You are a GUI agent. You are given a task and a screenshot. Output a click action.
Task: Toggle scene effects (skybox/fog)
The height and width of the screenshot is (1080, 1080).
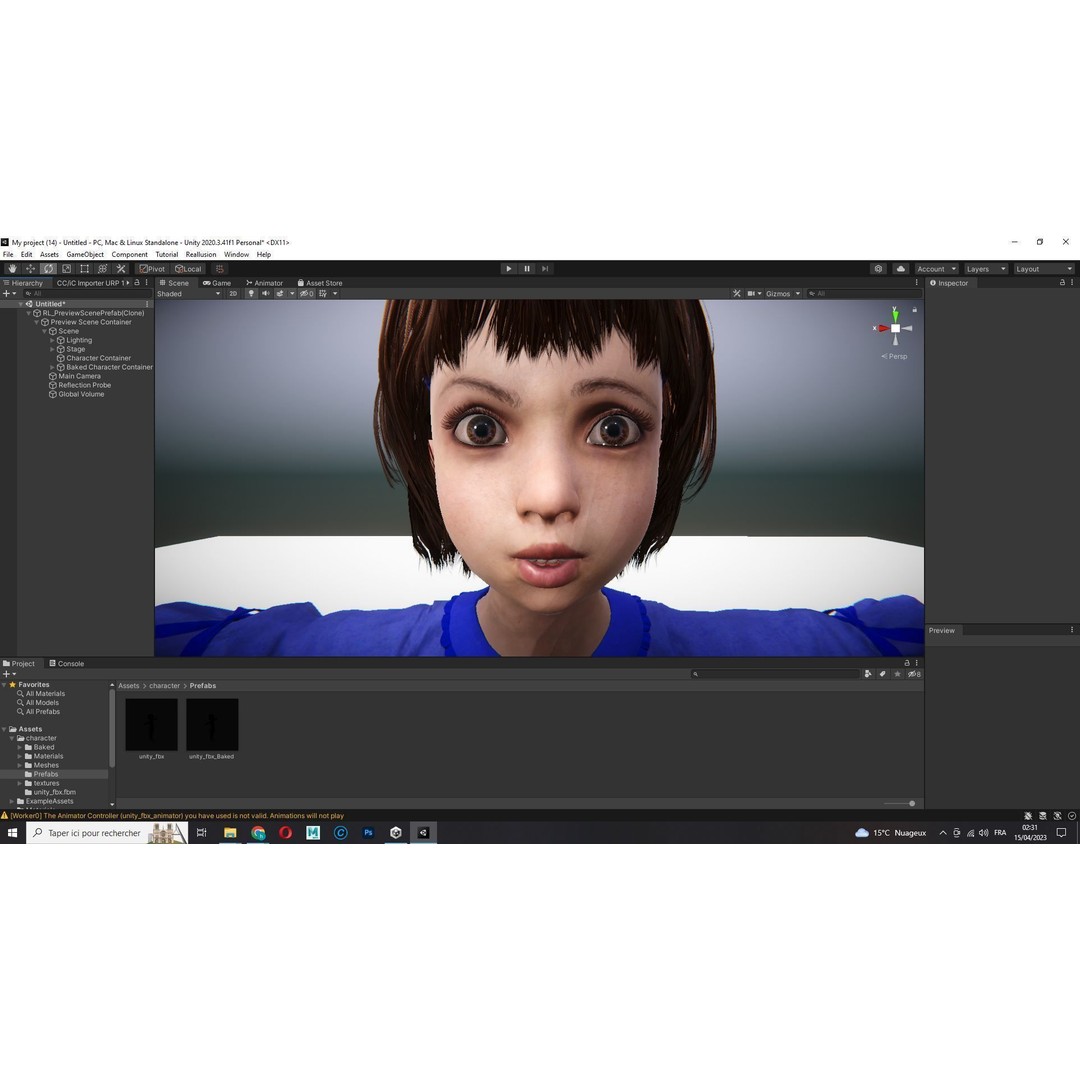pyautogui.click(x=280, y=293)
